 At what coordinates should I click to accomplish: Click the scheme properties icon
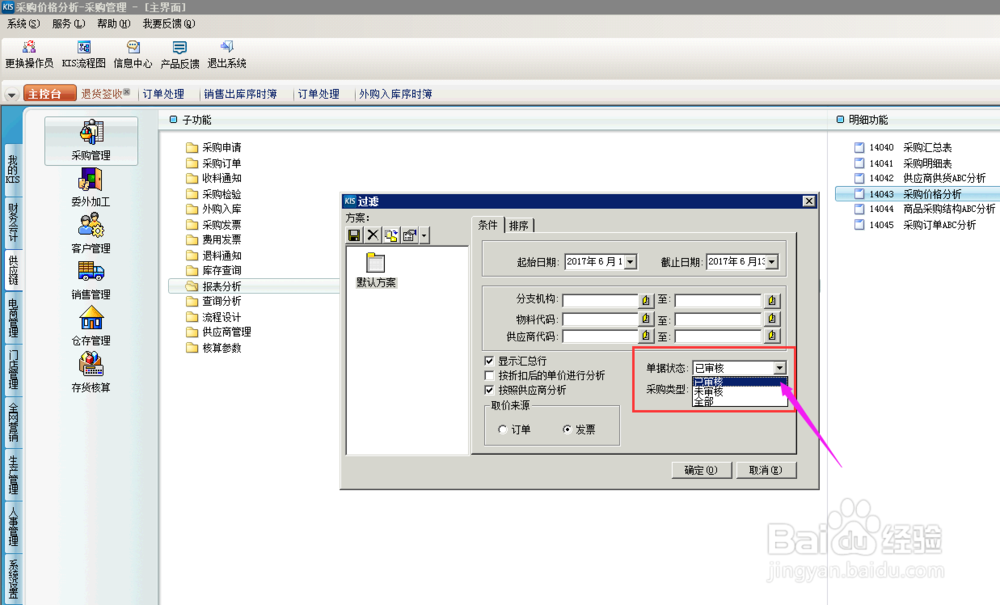[x=409, y=235]
